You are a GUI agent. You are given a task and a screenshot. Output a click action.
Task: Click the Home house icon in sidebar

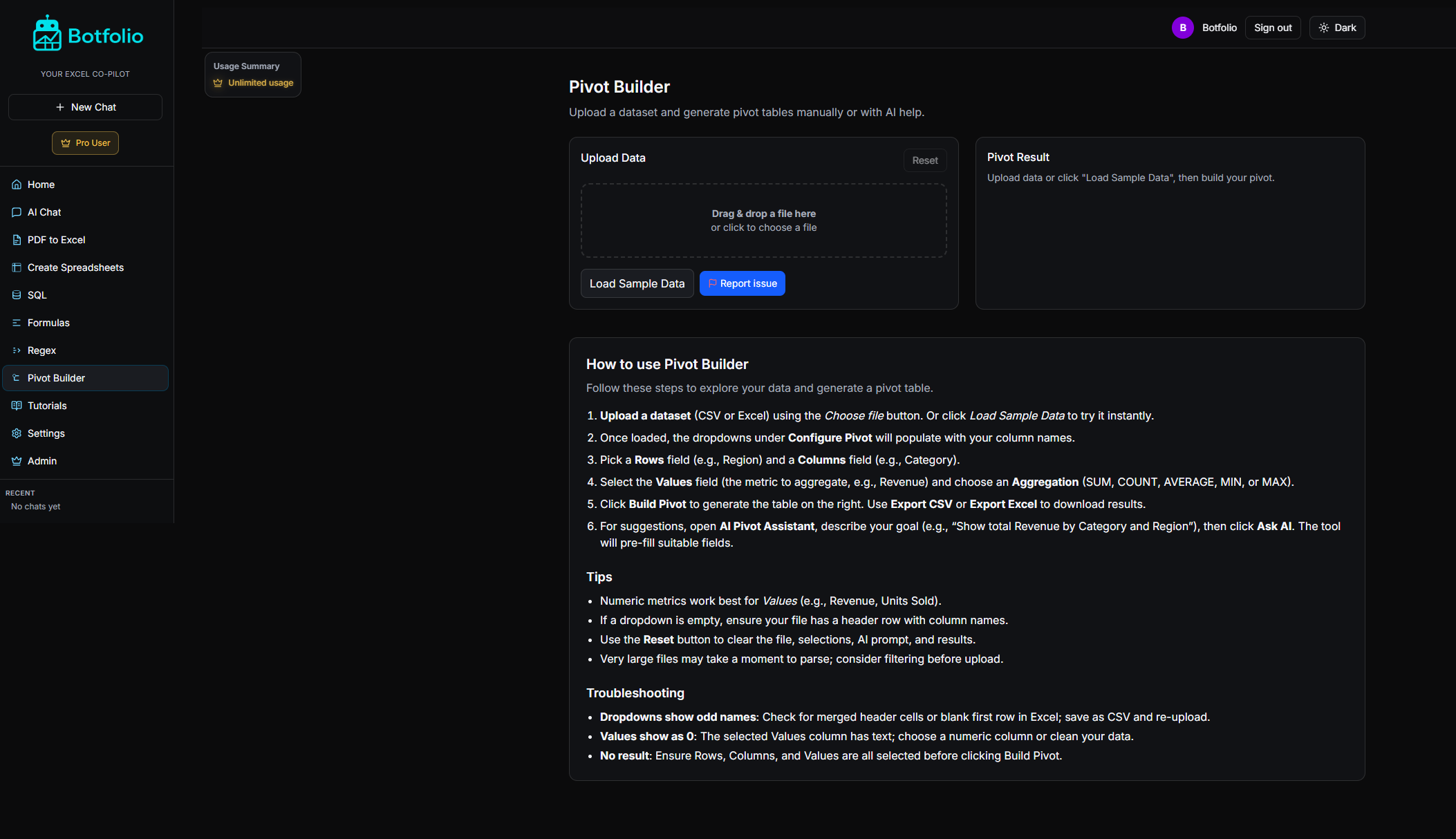click(17, 185)
